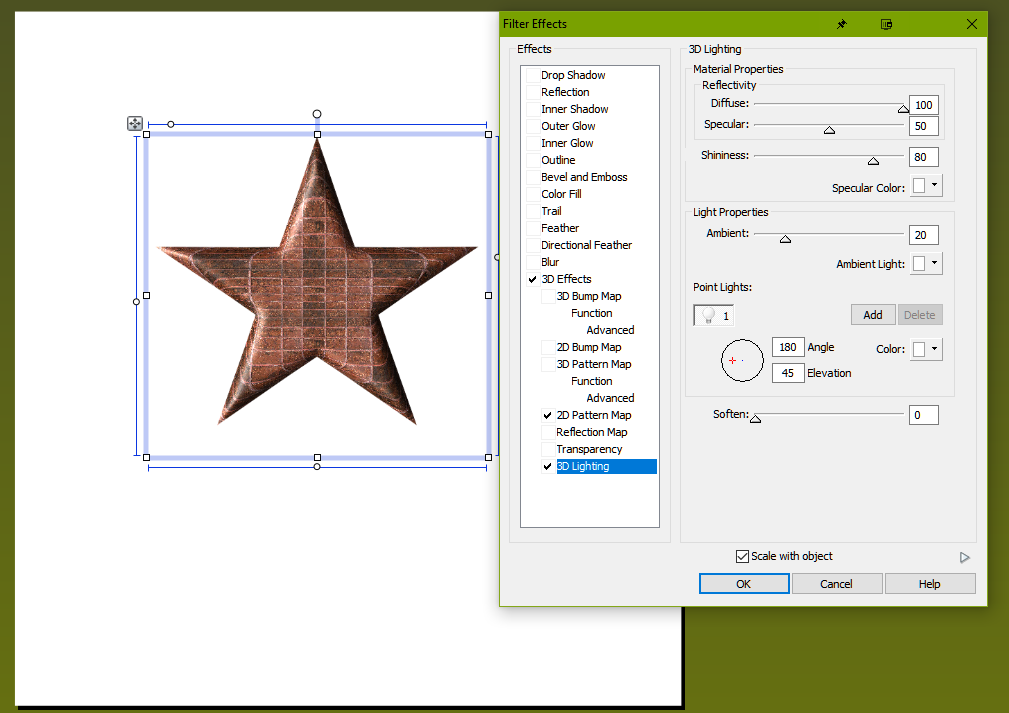Open the Specular Color dropdown
Screen dimensions: 1009x713
tap(926, 186)
